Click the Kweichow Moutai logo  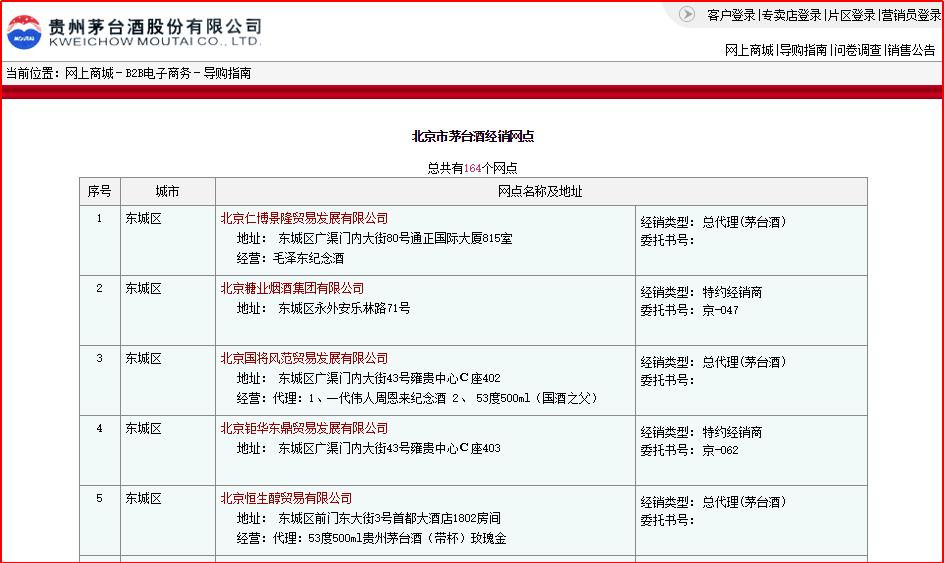(134, 32)
